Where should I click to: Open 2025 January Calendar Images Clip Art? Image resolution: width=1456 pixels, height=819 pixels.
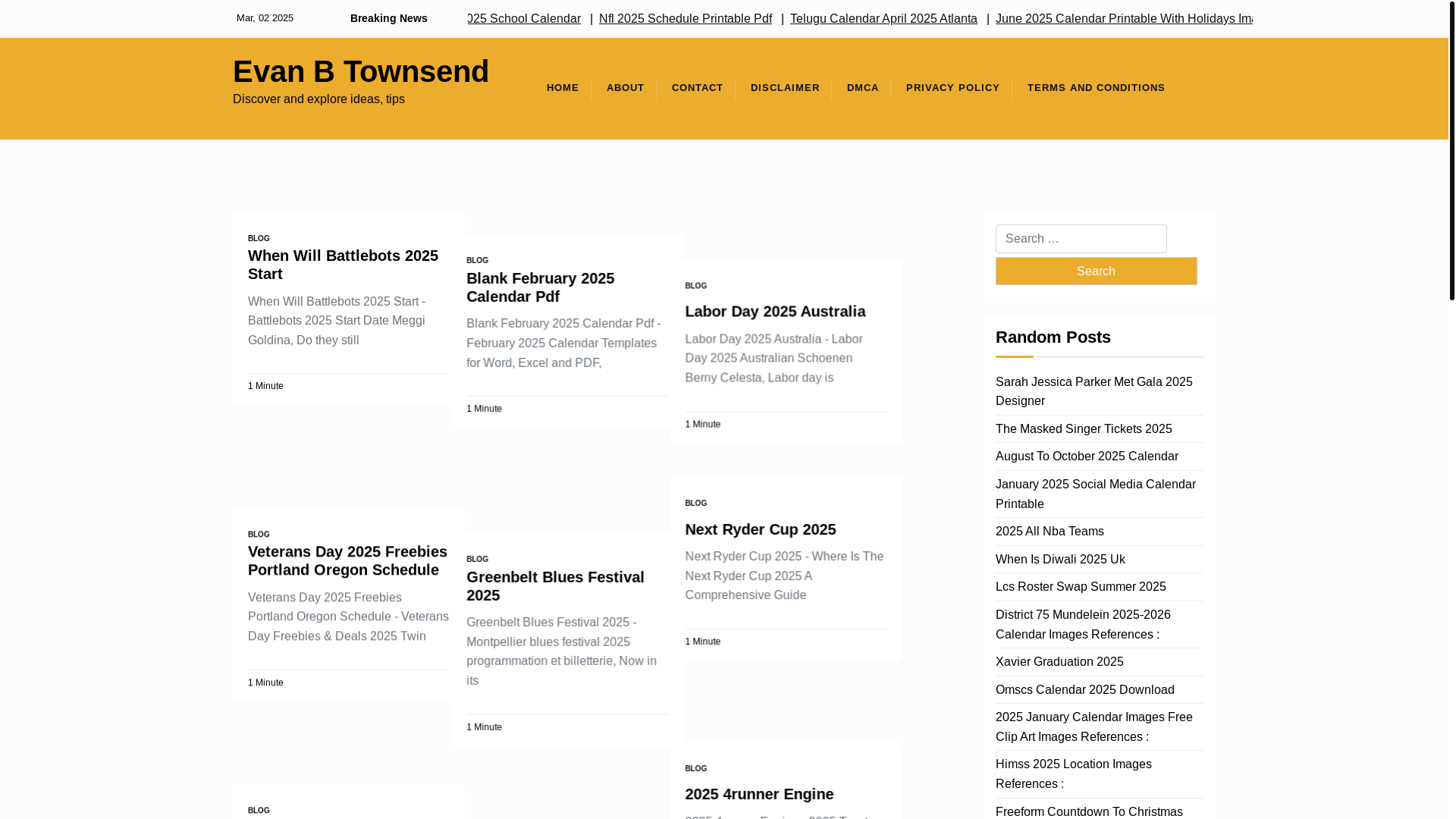(1094, 726)
